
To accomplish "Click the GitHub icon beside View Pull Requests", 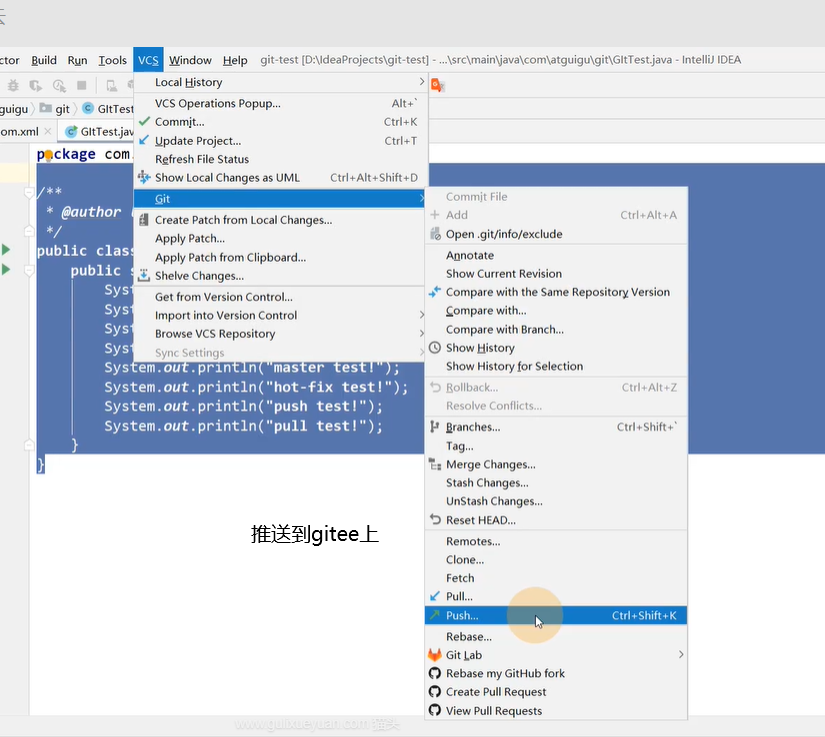I will tap(435, 710).
